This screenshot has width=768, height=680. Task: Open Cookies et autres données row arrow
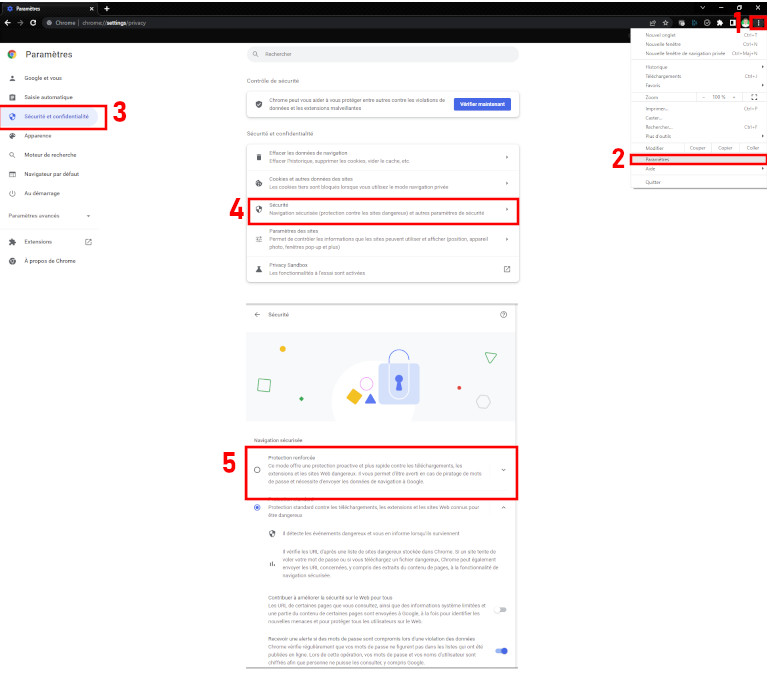[x=507, y=183]
